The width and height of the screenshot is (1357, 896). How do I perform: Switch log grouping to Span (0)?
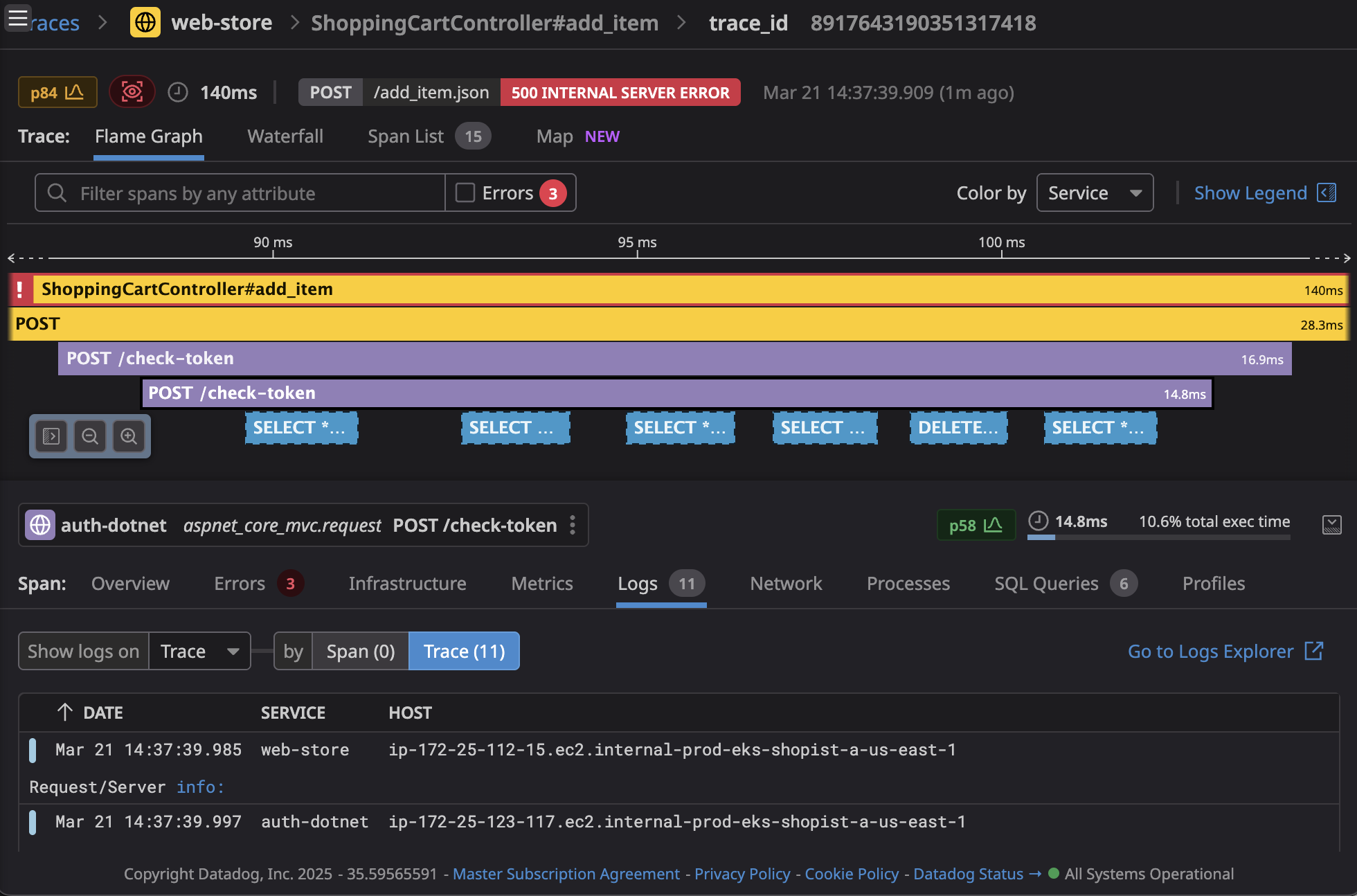tap(360, 651)
